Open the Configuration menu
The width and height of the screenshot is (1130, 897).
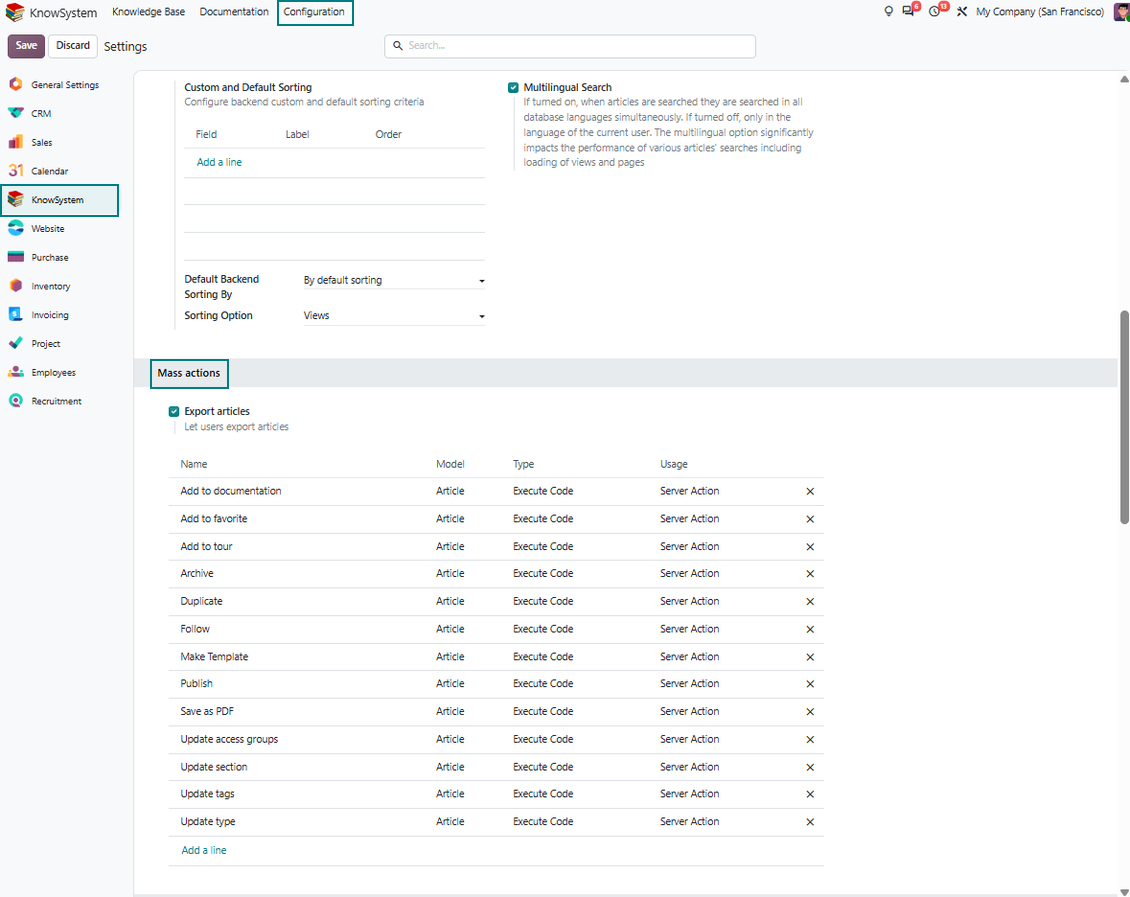[315, 12]
